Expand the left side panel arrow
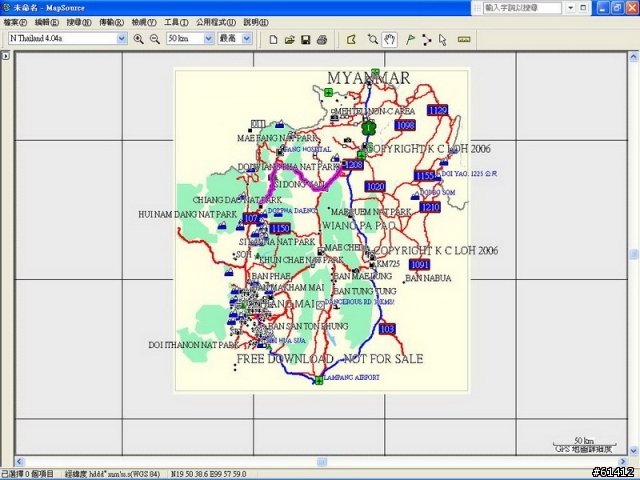640x480 pixels. coord(5,56)
